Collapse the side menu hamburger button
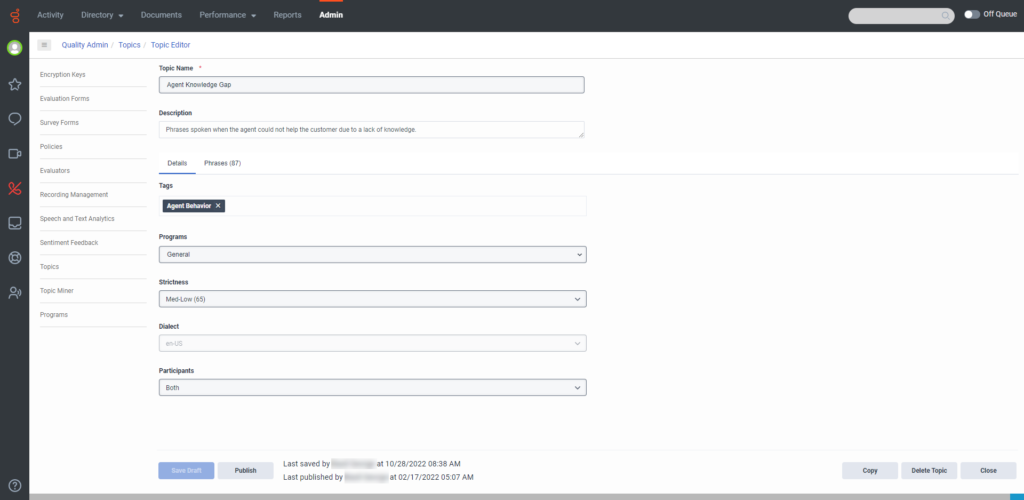This screenshot has height=500, width=1024. (x=44, y=45)
